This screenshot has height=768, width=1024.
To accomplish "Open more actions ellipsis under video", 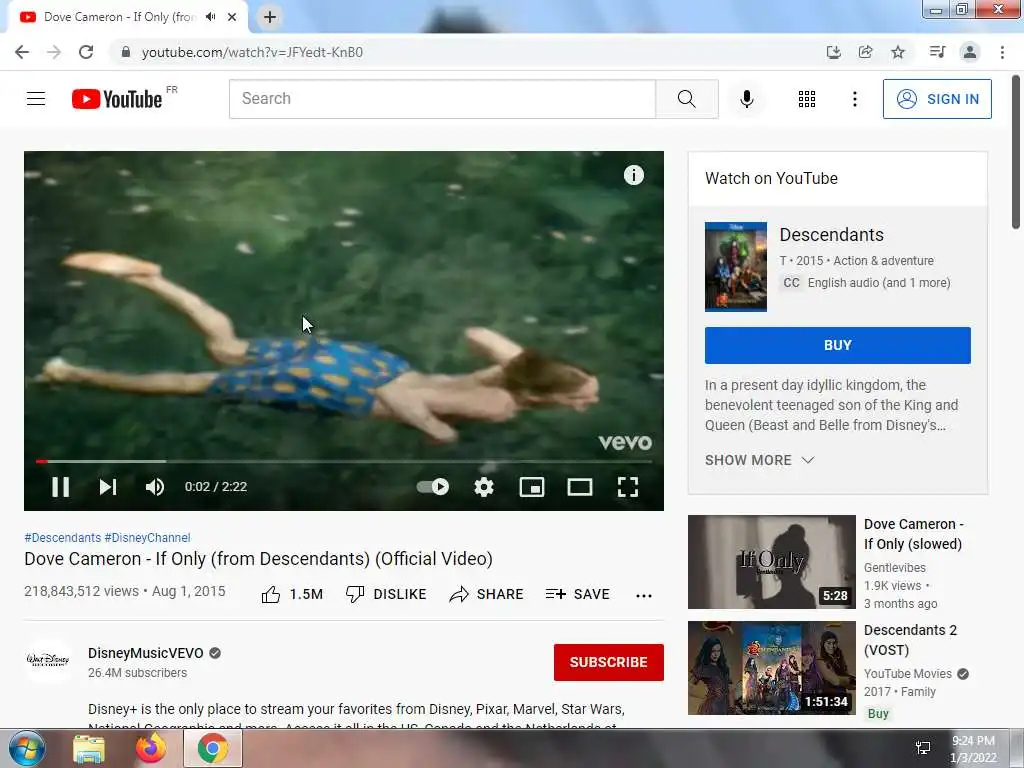I will (644, 595).
